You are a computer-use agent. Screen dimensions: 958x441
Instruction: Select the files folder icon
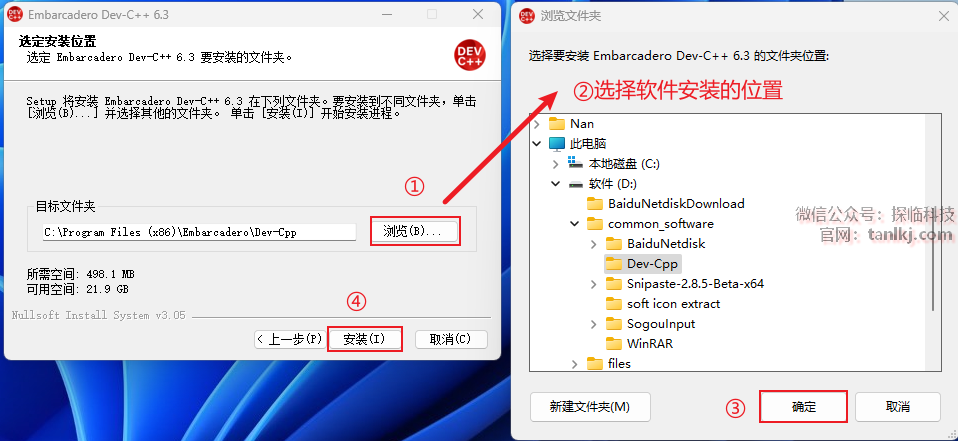coord(594,364)
